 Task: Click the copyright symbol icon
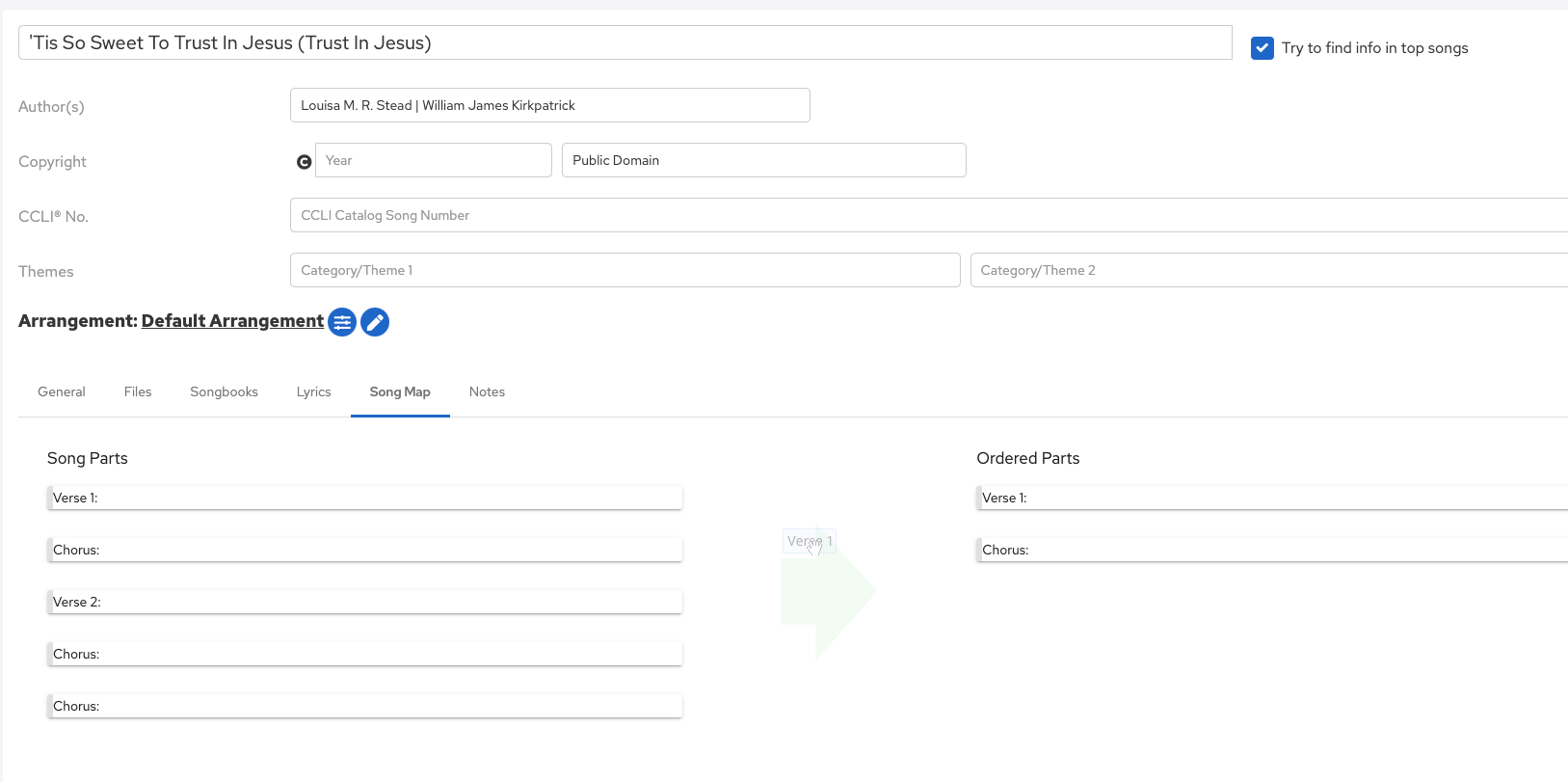point(304,162)
